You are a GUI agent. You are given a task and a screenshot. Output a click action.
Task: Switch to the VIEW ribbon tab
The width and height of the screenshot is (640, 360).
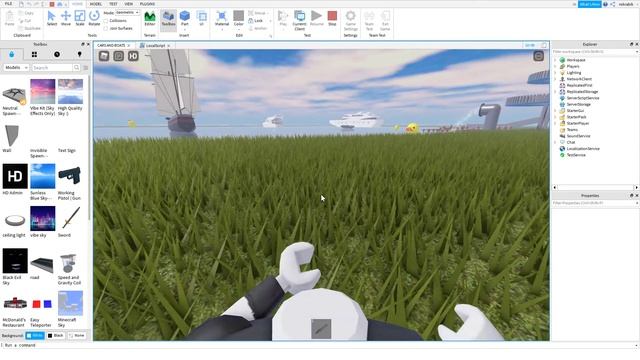point(129,4)
